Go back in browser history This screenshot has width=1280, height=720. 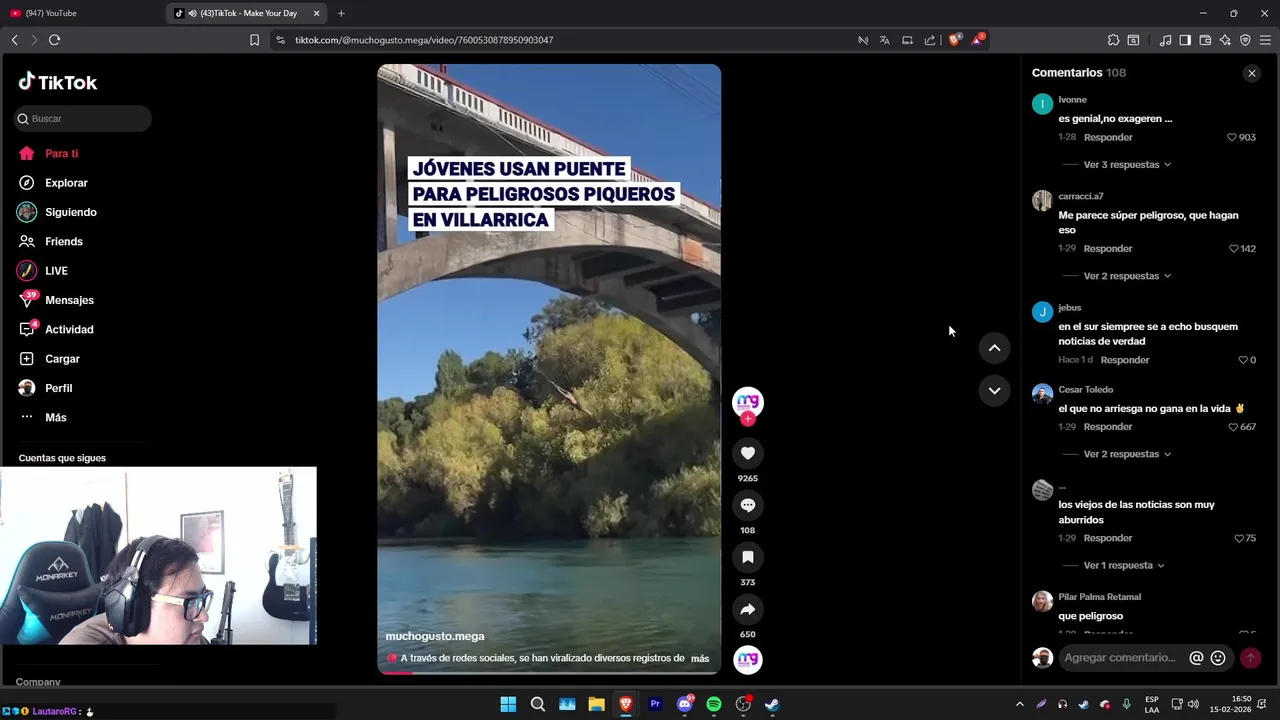point(14,40)
